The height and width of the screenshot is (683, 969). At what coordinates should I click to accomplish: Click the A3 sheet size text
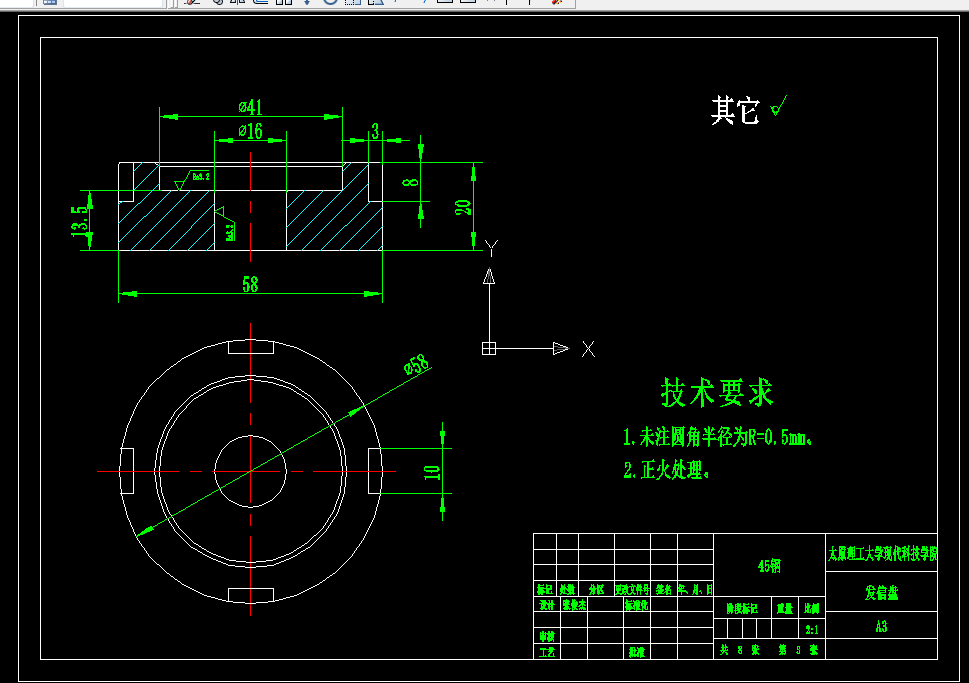pyautogui.click(x=881, y=627)
